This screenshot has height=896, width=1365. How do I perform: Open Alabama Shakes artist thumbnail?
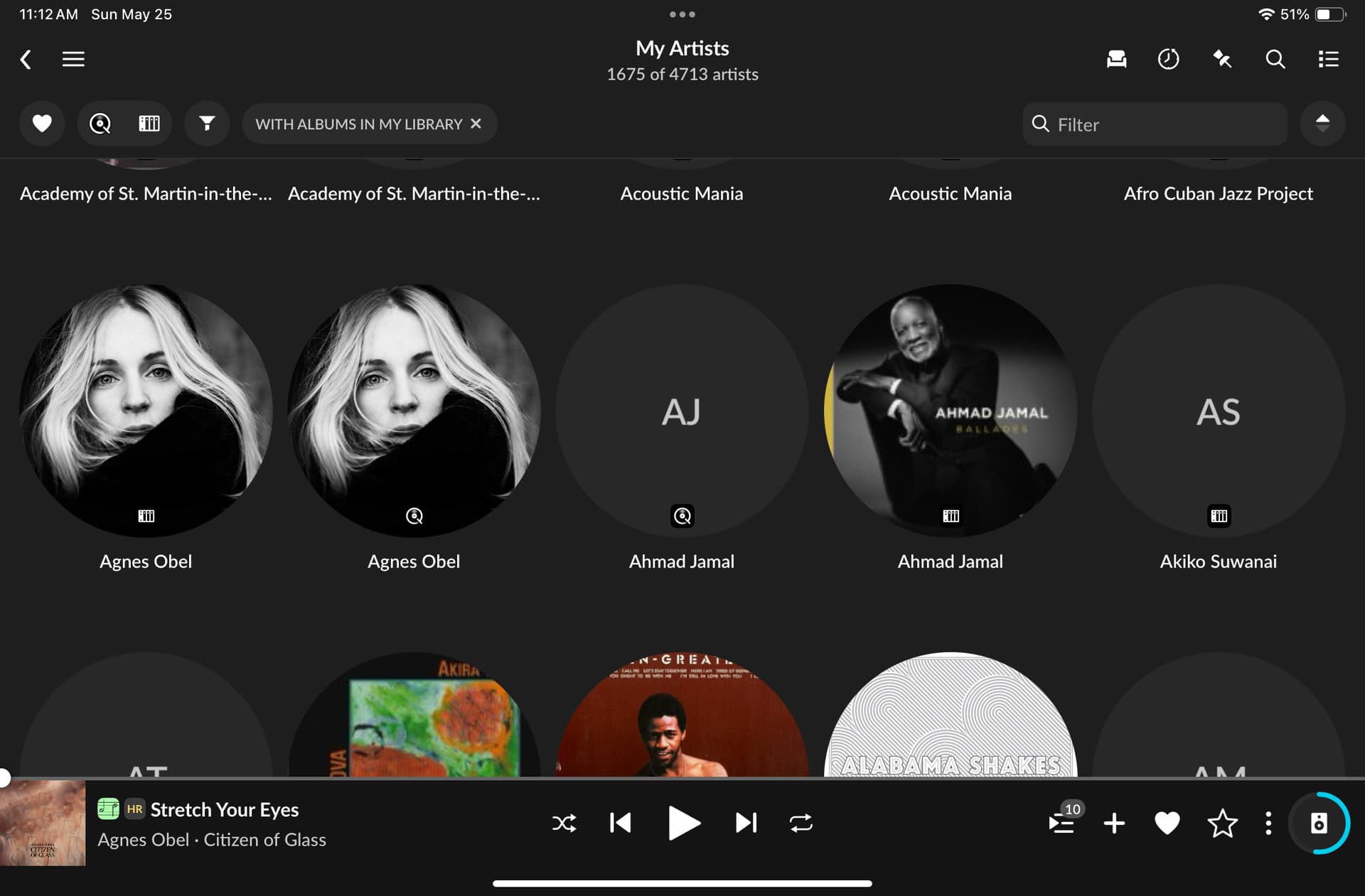coord(951,714)
